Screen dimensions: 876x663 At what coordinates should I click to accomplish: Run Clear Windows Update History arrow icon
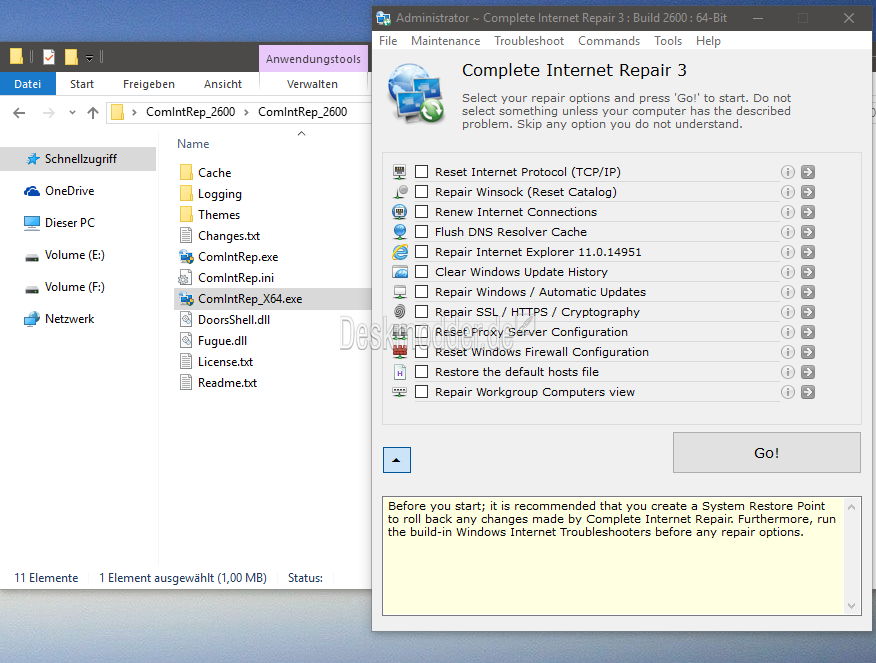coord(807,272)
